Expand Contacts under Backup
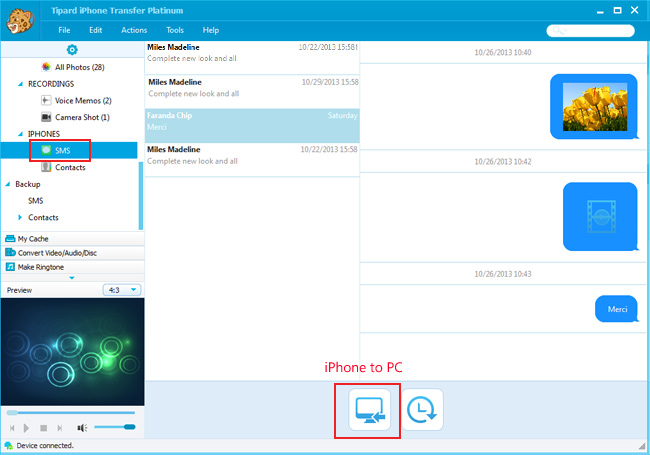This screenshot has height=455, width=650. 20,218
